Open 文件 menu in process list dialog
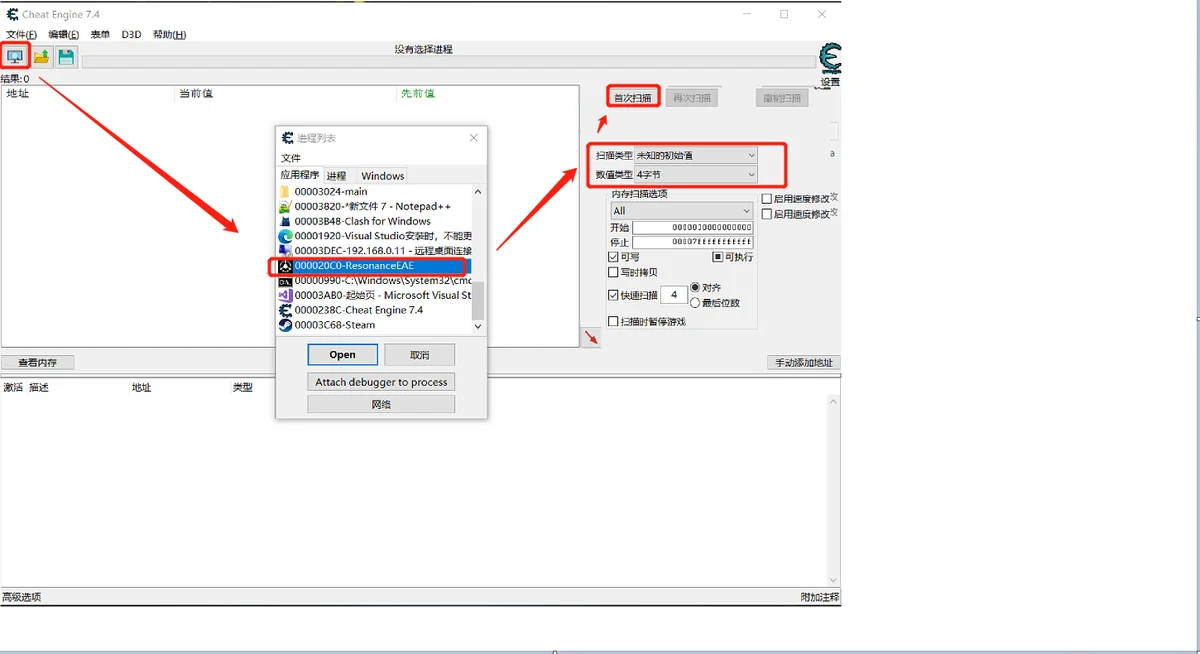This screenshot has height=654, width=1200. click(291, 158)
